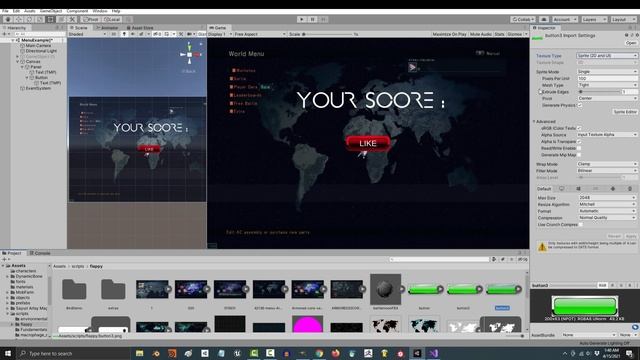
Task: Open File Explorer from the taskbar
Action: 140,353
